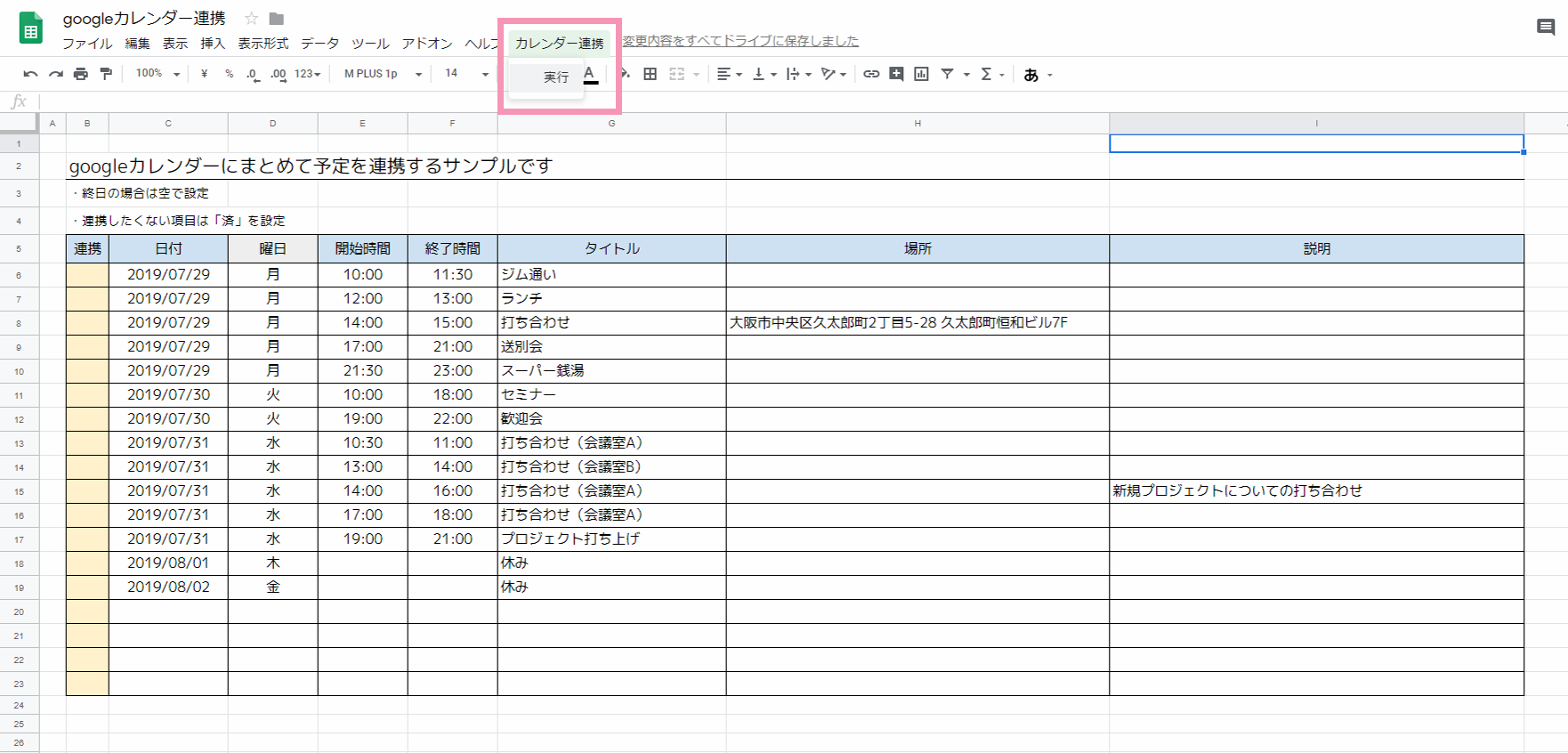Expand the 123 number format dropdown

[308, 74]
